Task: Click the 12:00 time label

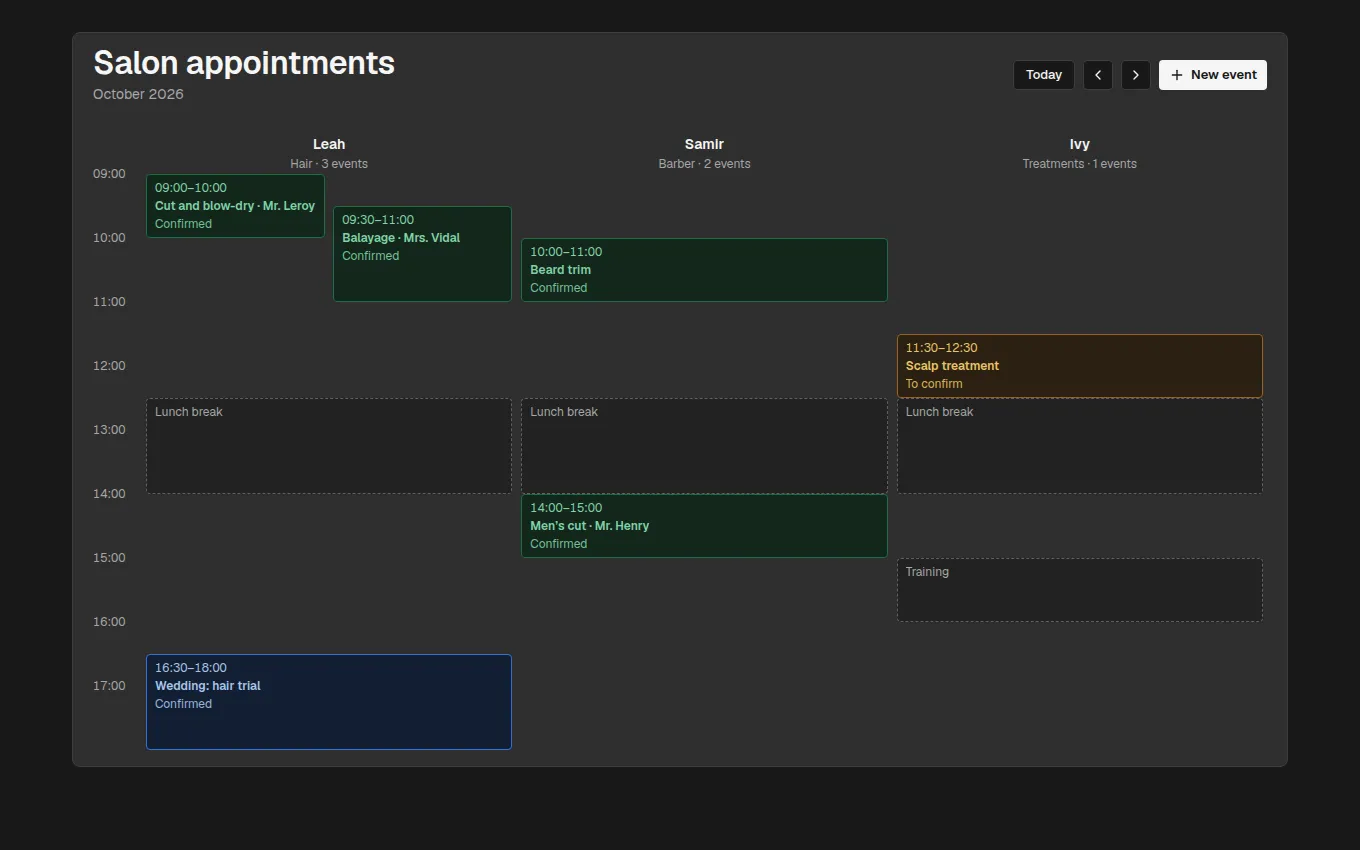Action: click(109, 366)
